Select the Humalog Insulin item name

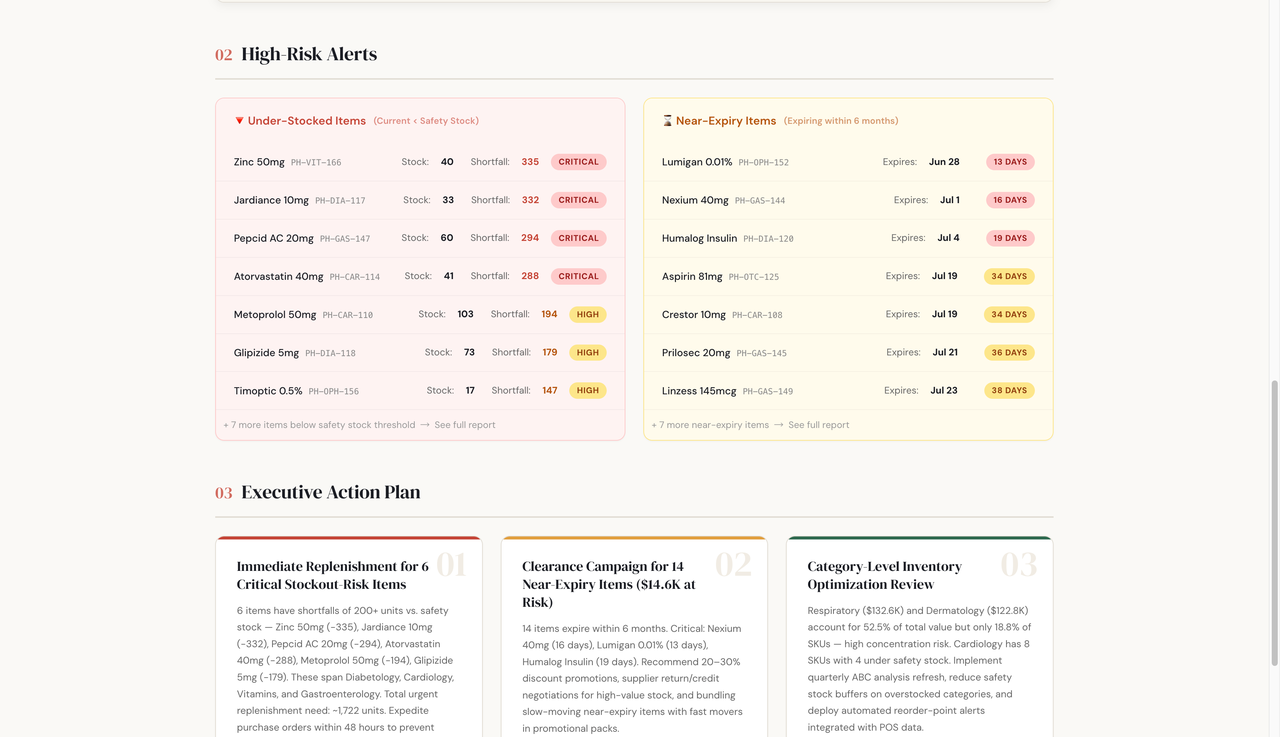click(700, 238)
